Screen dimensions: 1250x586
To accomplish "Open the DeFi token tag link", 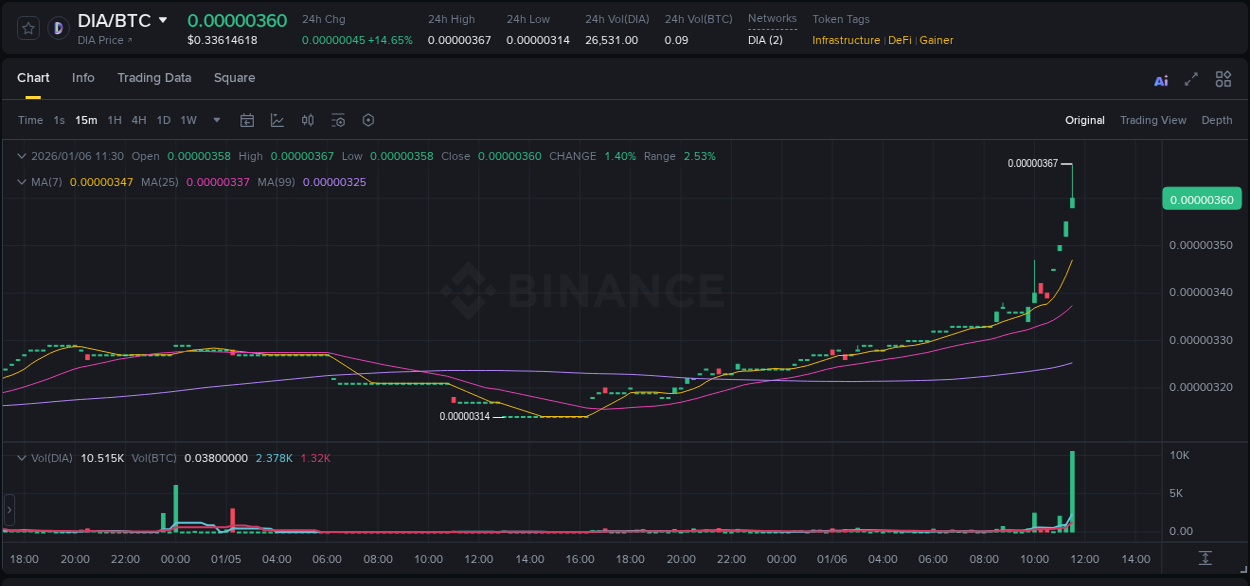I will coord(898,40).
